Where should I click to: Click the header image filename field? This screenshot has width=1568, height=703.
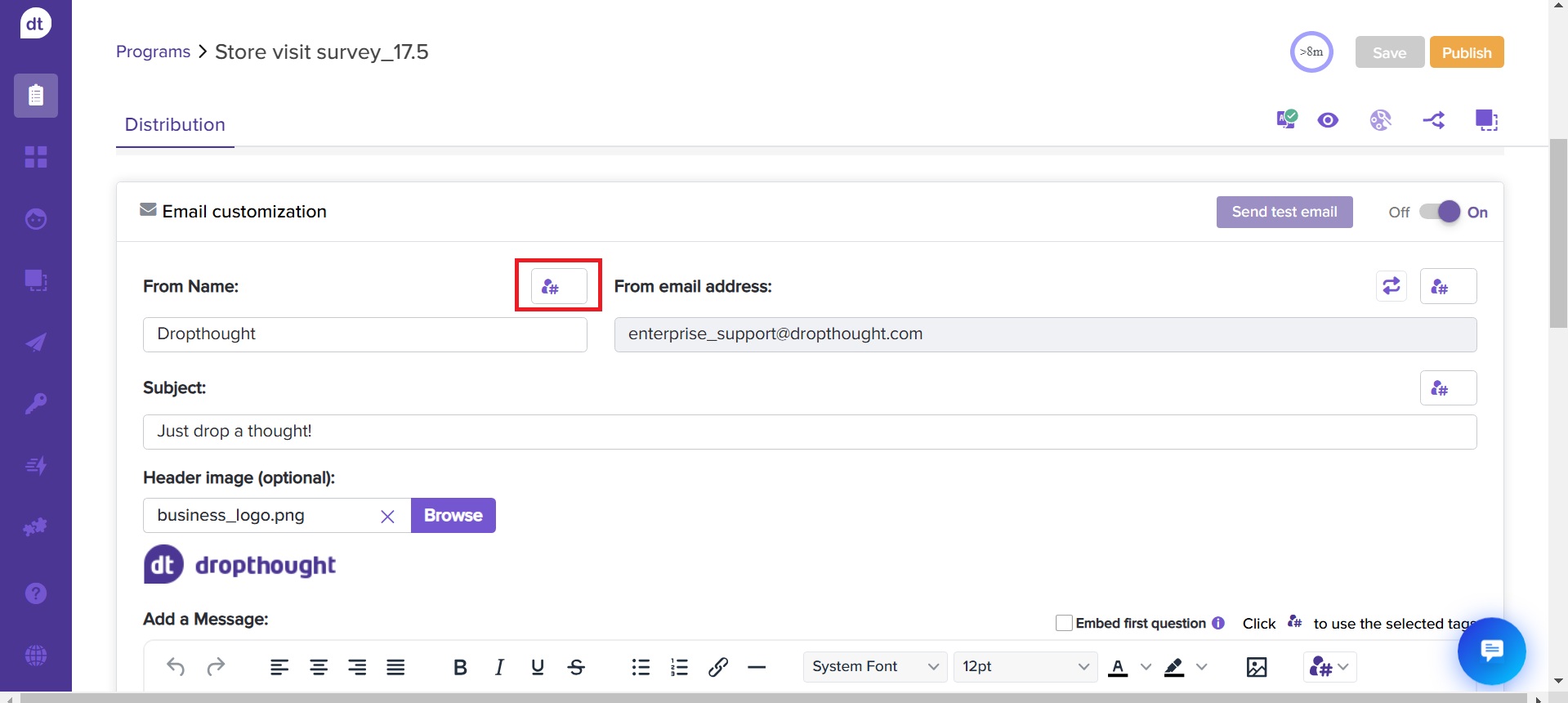pos(277,516)
